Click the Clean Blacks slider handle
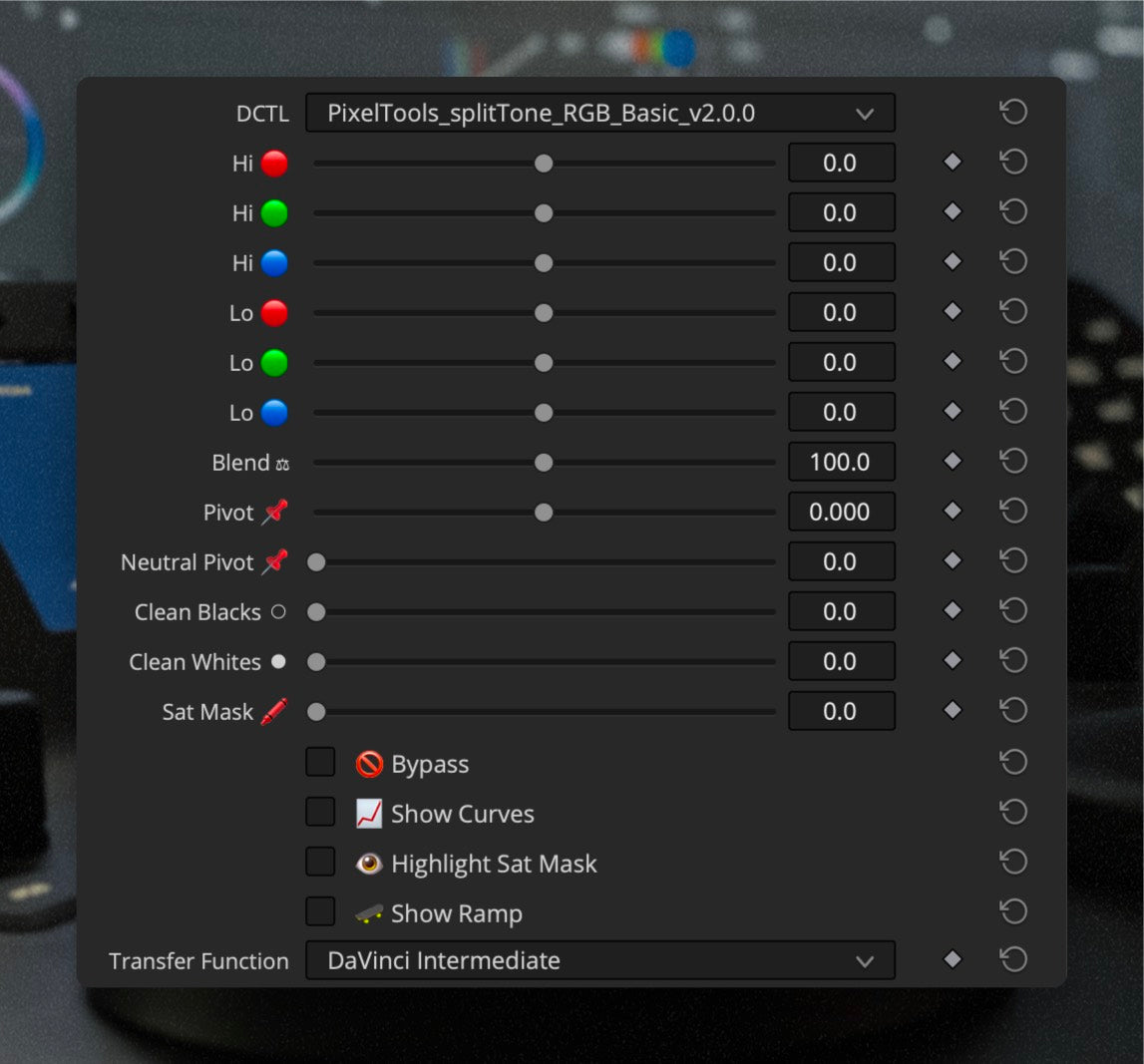This screenshot has height=1064, width=1144. click(x=316, y=612)
